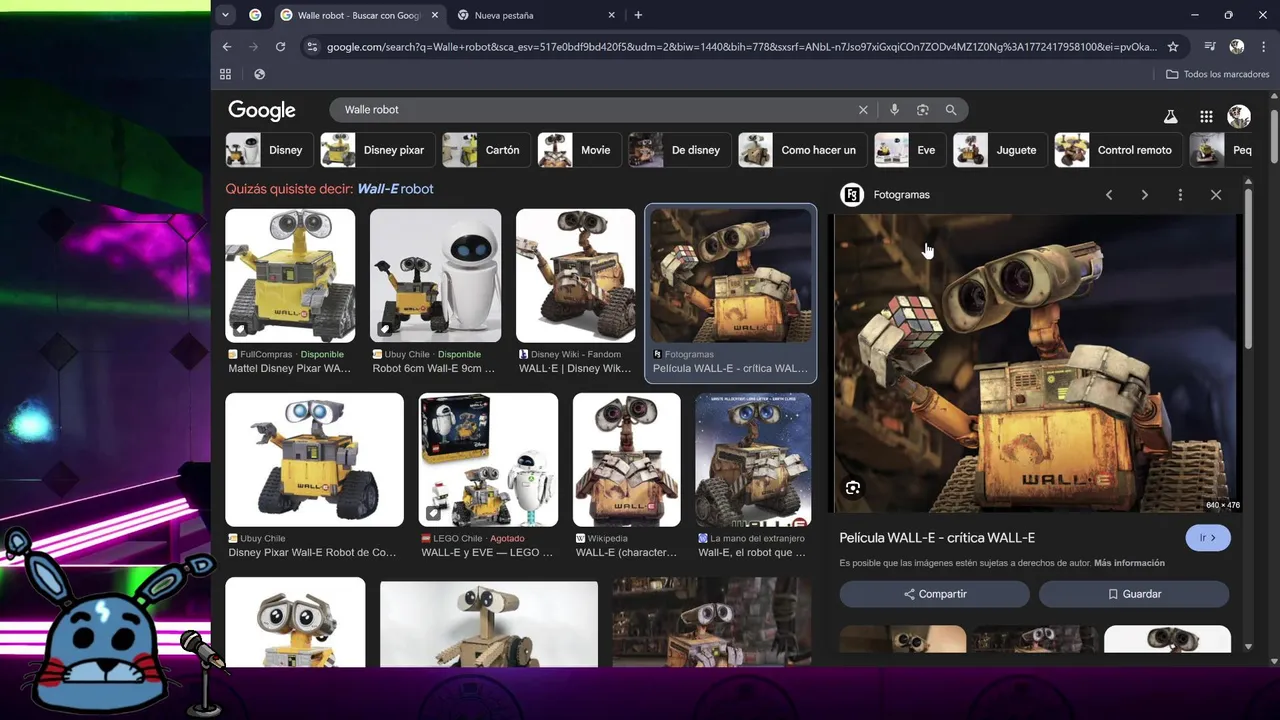This screenshot has height=720, width=1280.
Task: Open the Ubuy Chile Robot 6cm image result
Action: click(x=436, y=276)
